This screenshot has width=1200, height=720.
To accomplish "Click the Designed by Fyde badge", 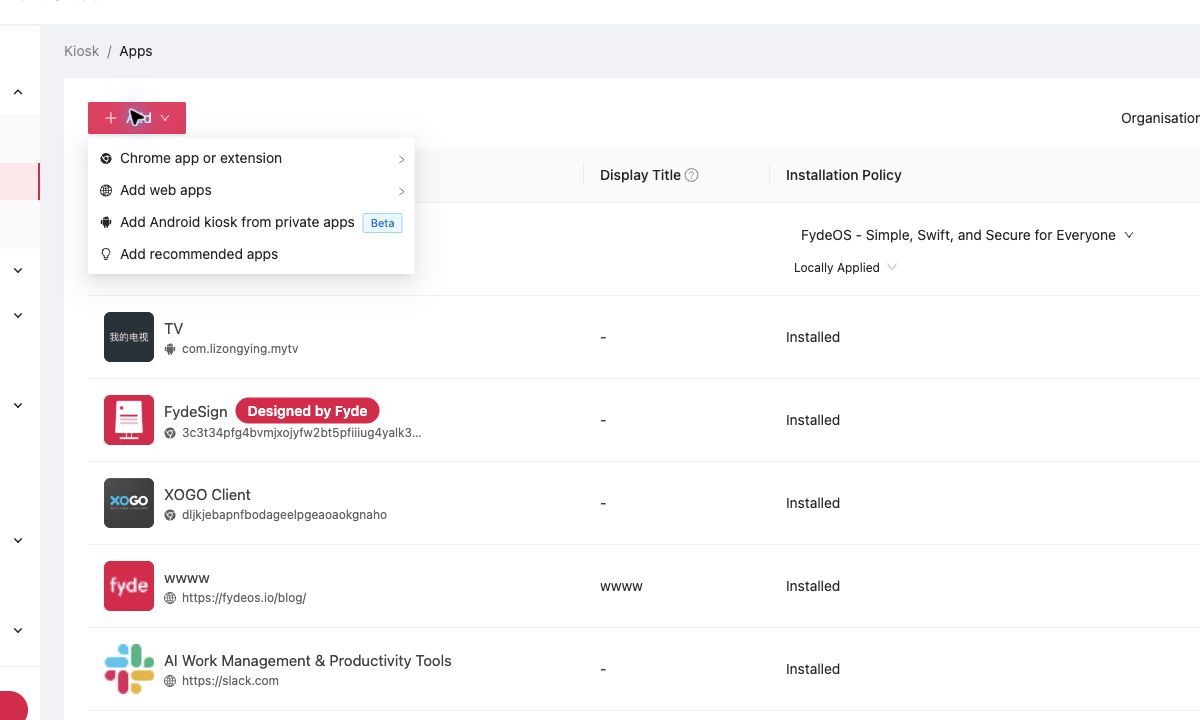I will point(307,411).
